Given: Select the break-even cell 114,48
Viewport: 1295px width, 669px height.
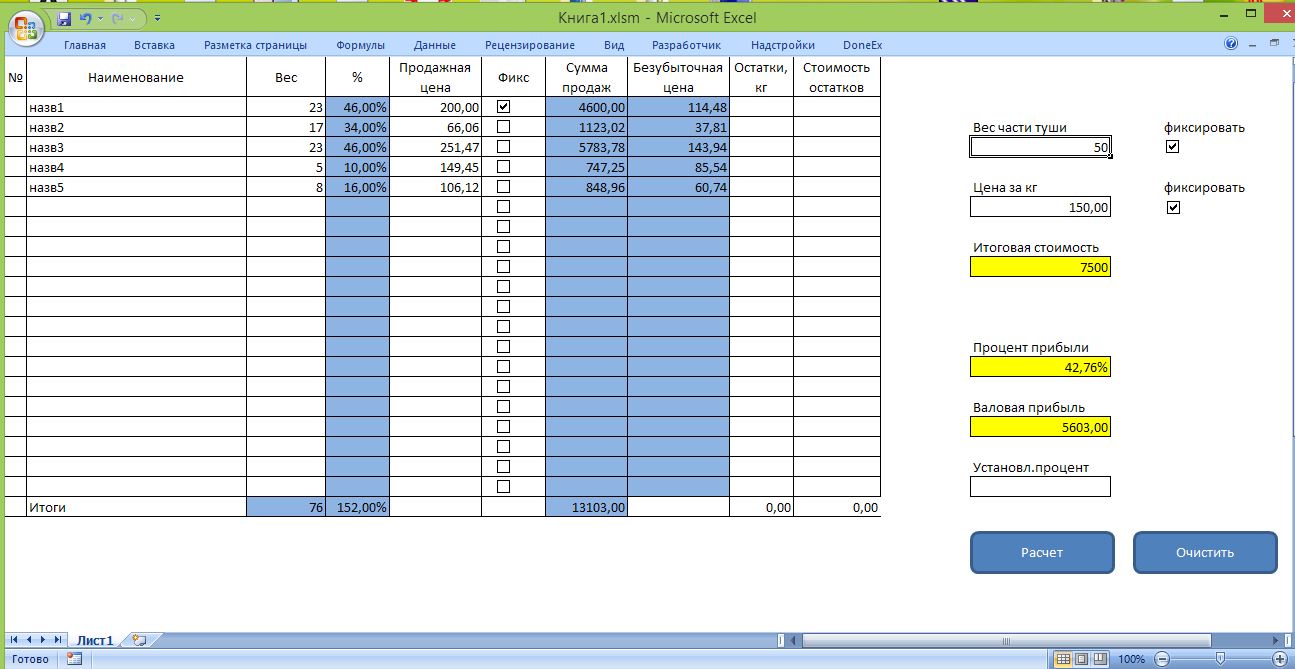Looking at the screenshot, I should [679, 107].
